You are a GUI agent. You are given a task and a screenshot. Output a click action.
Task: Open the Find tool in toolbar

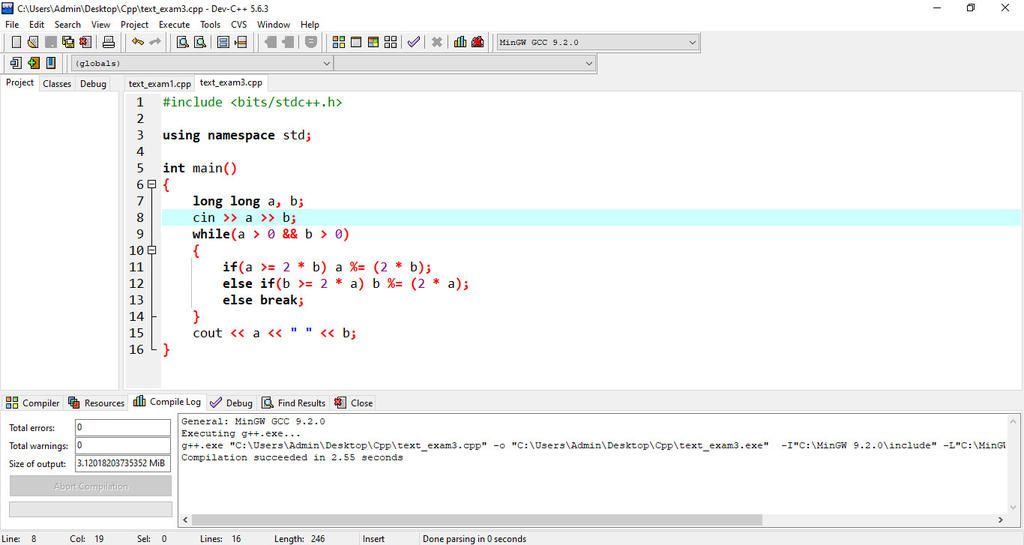[183, 42]
